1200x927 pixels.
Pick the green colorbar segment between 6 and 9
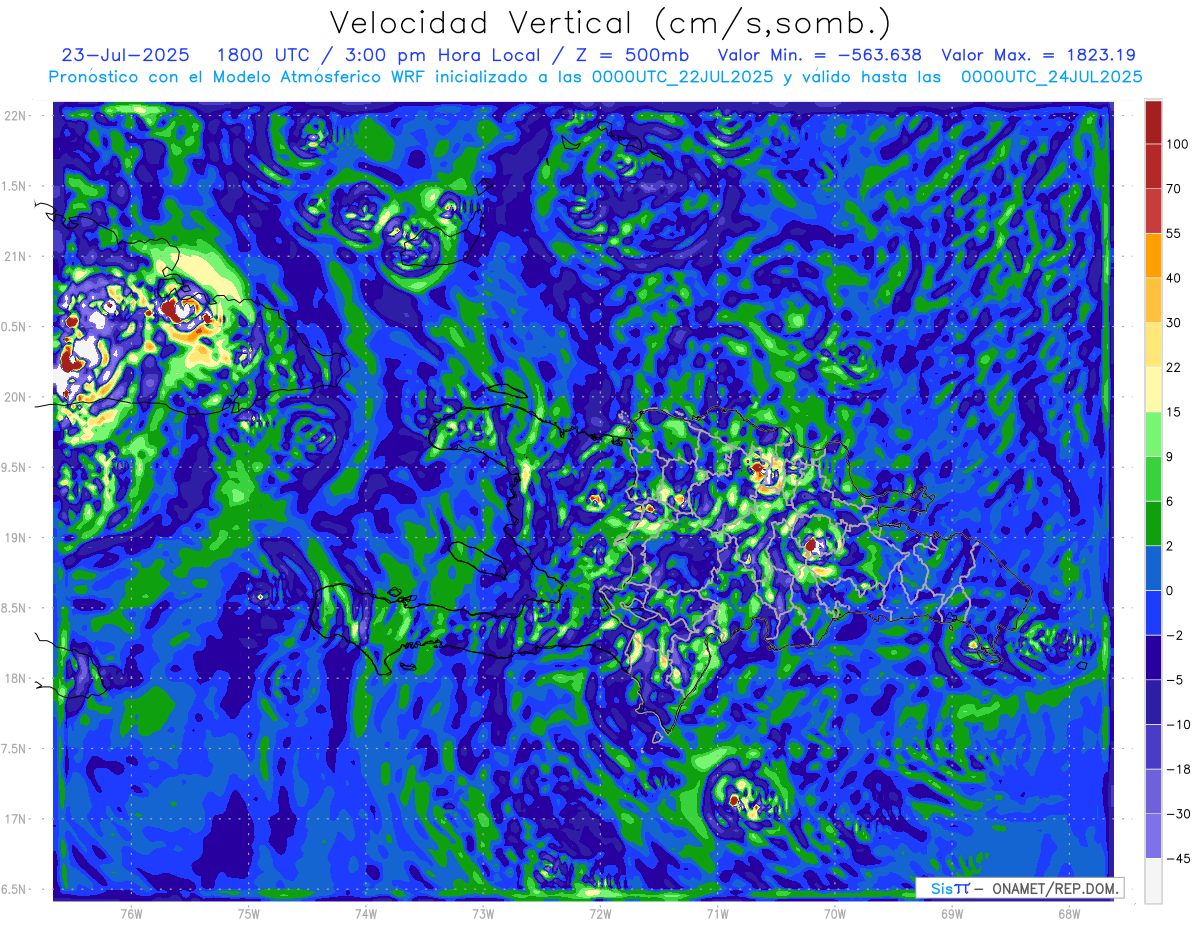tap(1153, 478)
